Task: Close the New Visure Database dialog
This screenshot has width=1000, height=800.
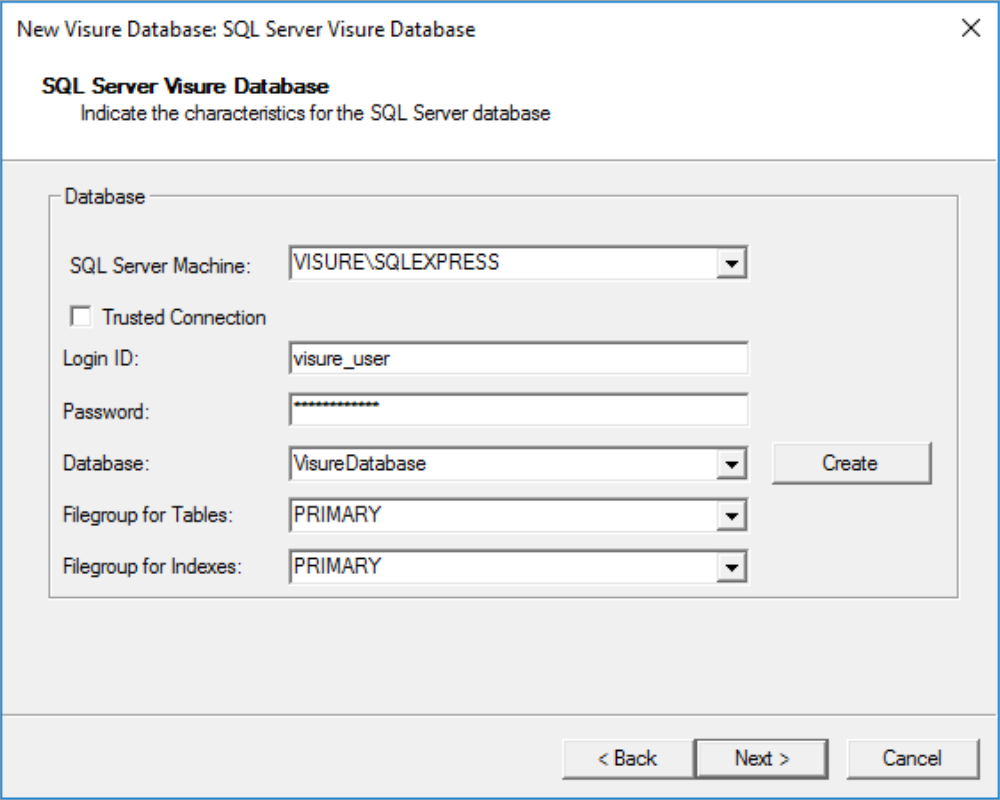Action: (971, 28)
